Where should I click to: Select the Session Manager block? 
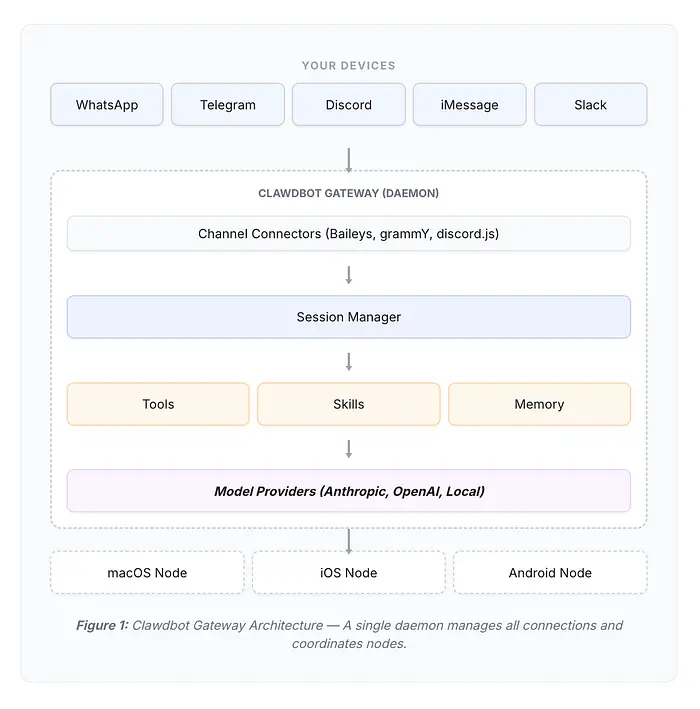349,317
